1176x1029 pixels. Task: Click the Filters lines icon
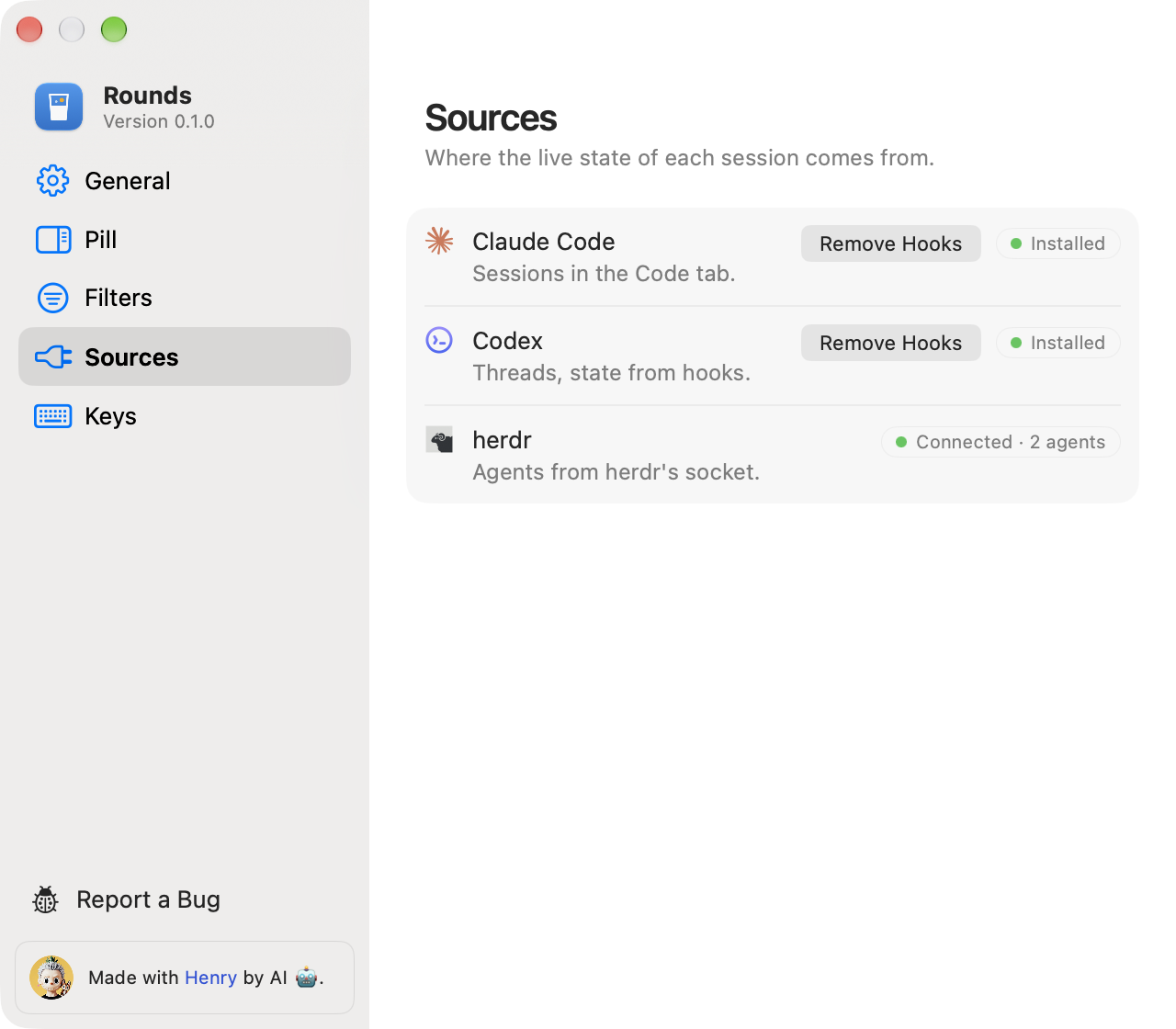click(53, 298)
